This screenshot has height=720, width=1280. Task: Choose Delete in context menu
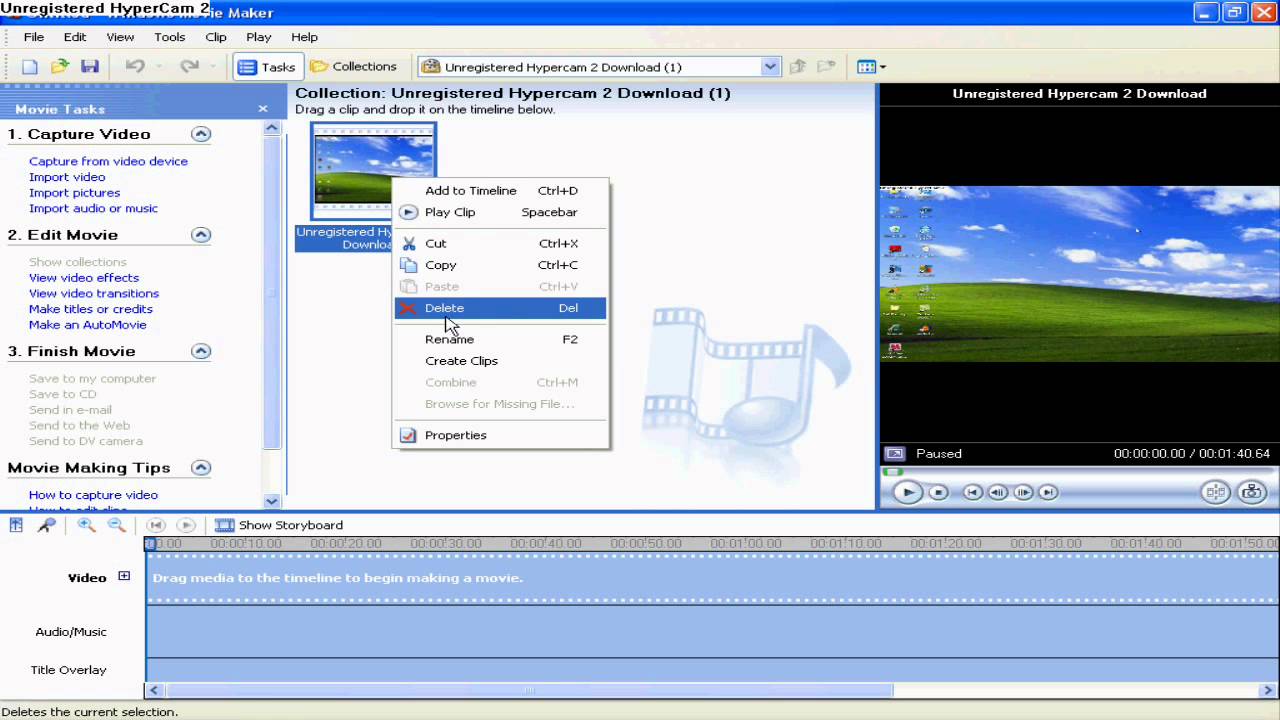pos(501,308)
